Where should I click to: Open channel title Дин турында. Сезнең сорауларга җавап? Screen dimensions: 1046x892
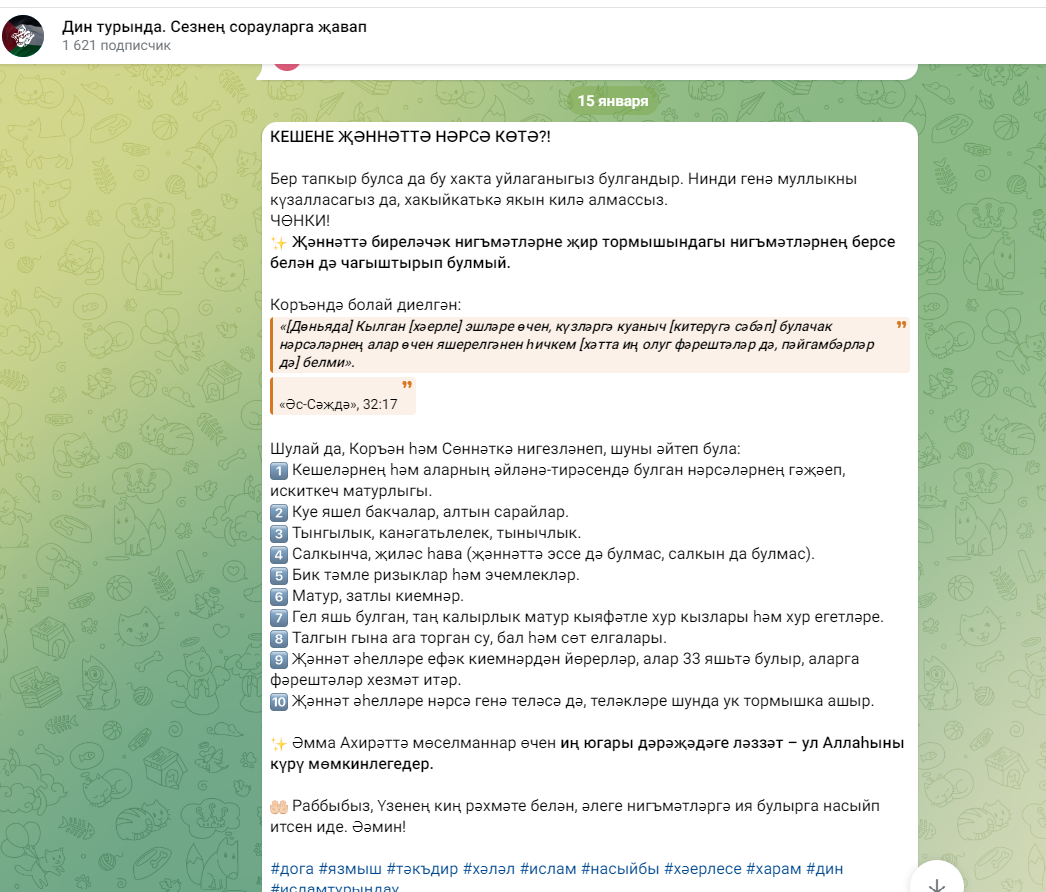(x=214, y=27)
